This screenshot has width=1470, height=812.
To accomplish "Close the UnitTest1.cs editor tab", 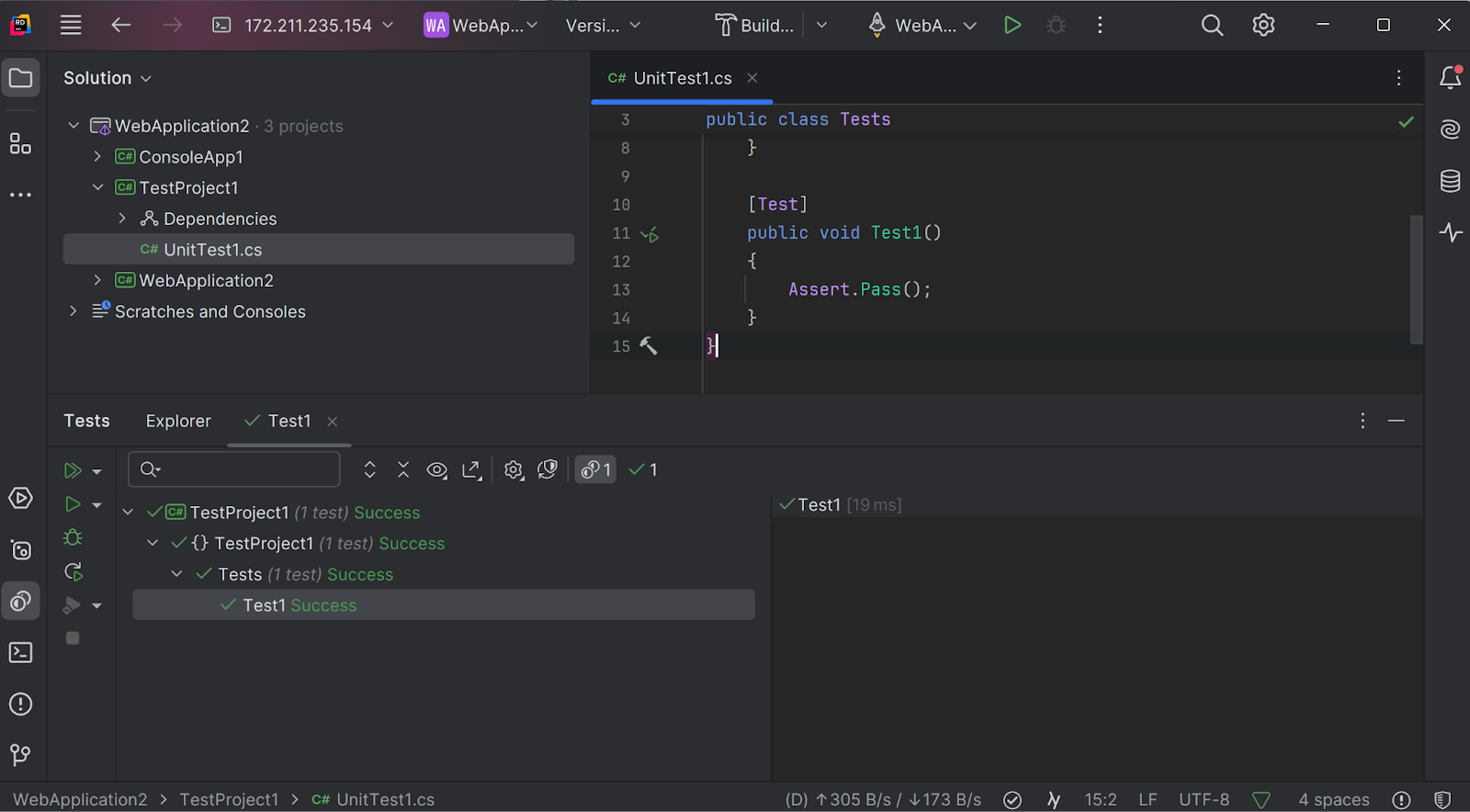I will (752, 78).
